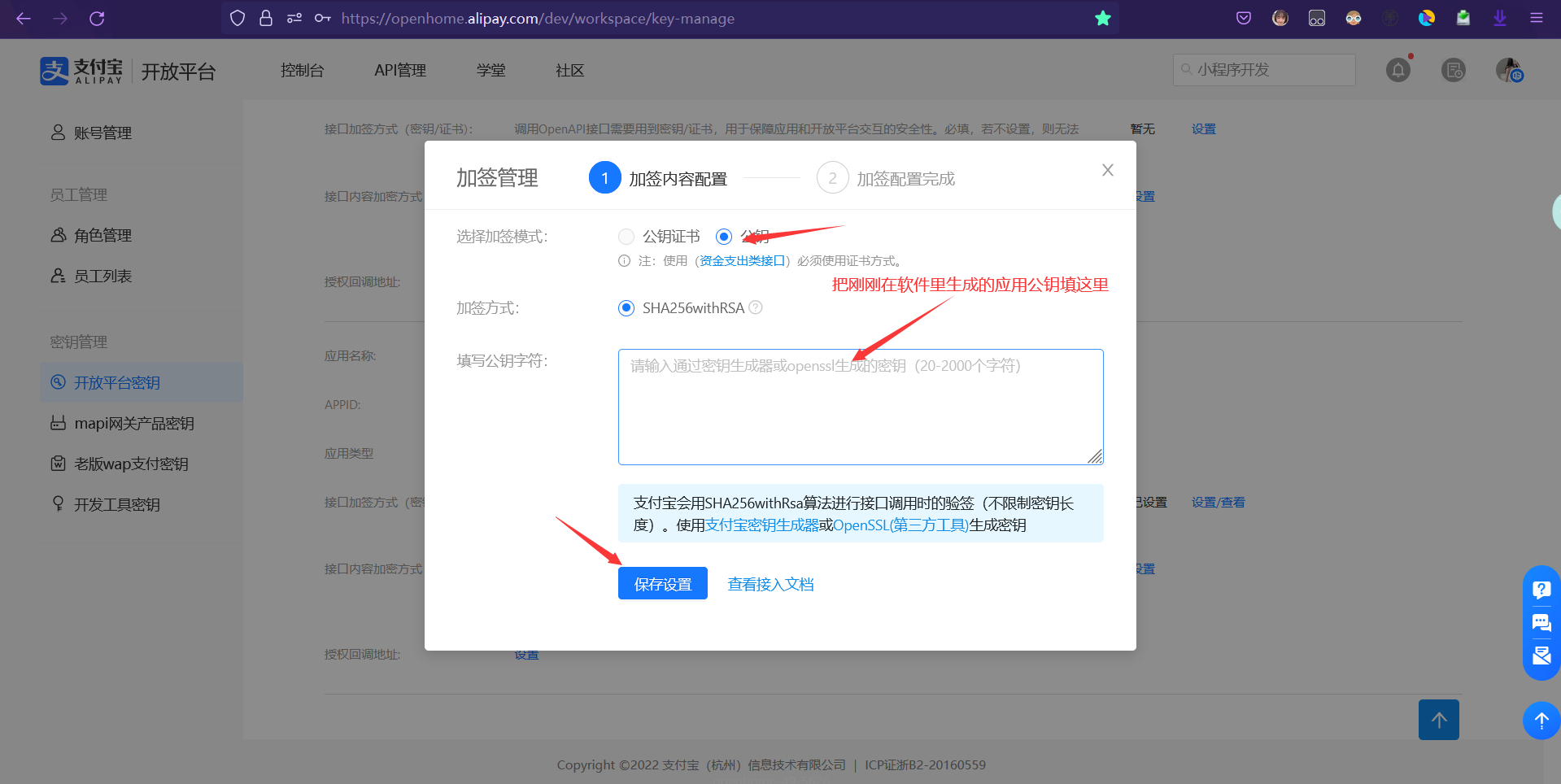Close the 加签管理 dialog
This screenshot has width=1561, height=784.
pos(1108,170)
